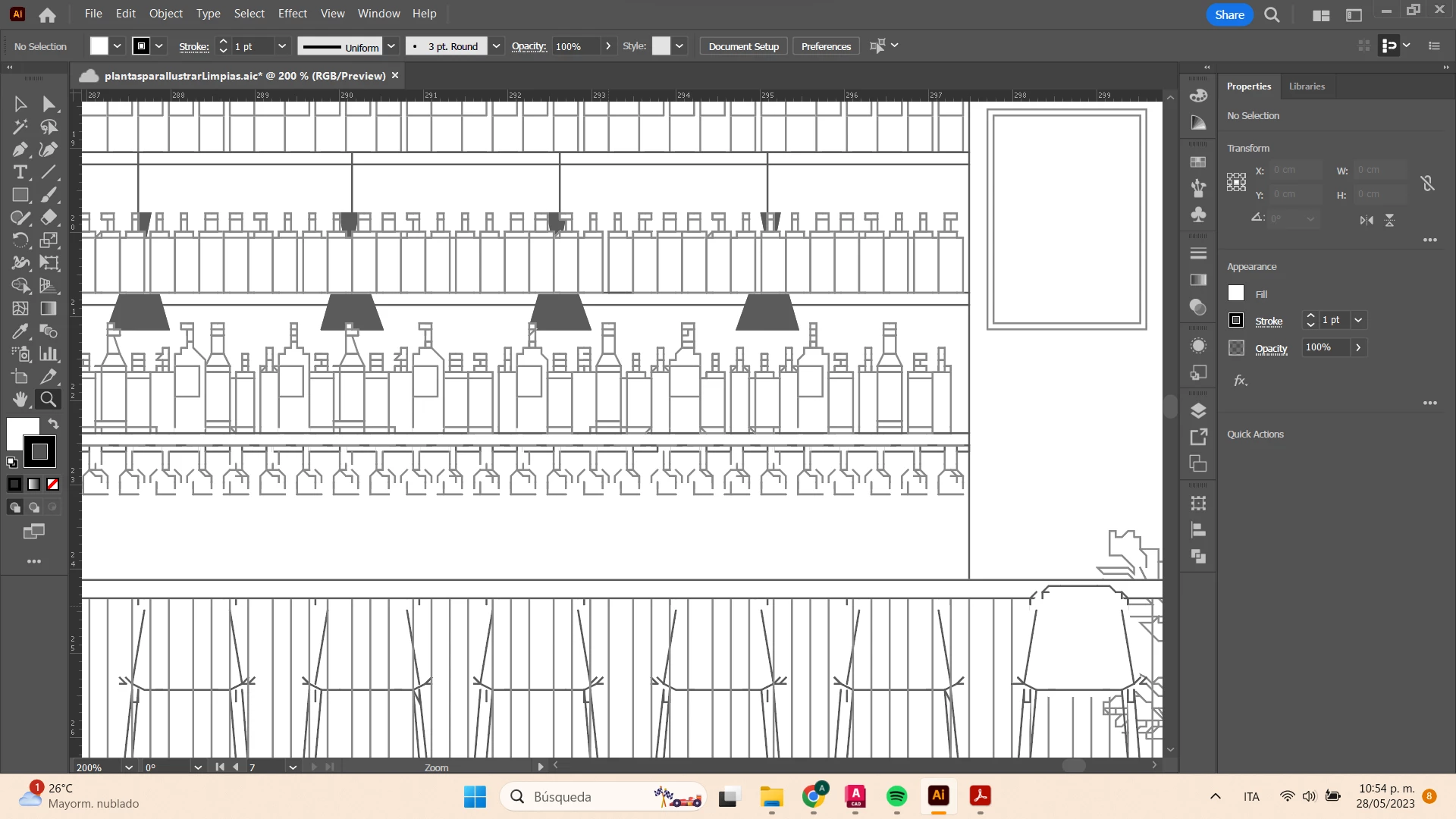Image resolution: width=1456 pixels, height=819 pixels.
Task: Select the Type tool
Action: (20, 172)
